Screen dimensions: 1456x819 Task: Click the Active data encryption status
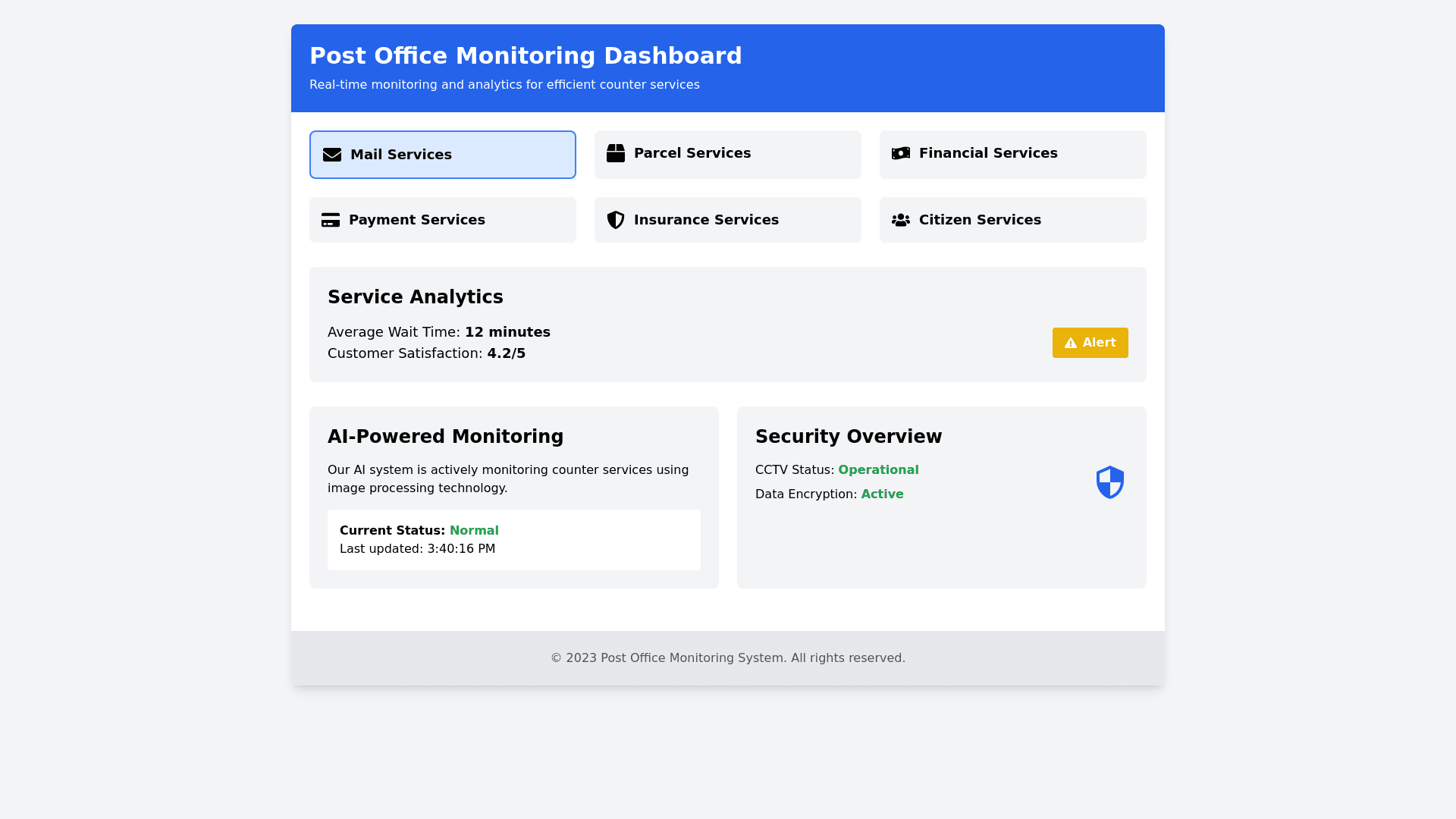(882, 494)
